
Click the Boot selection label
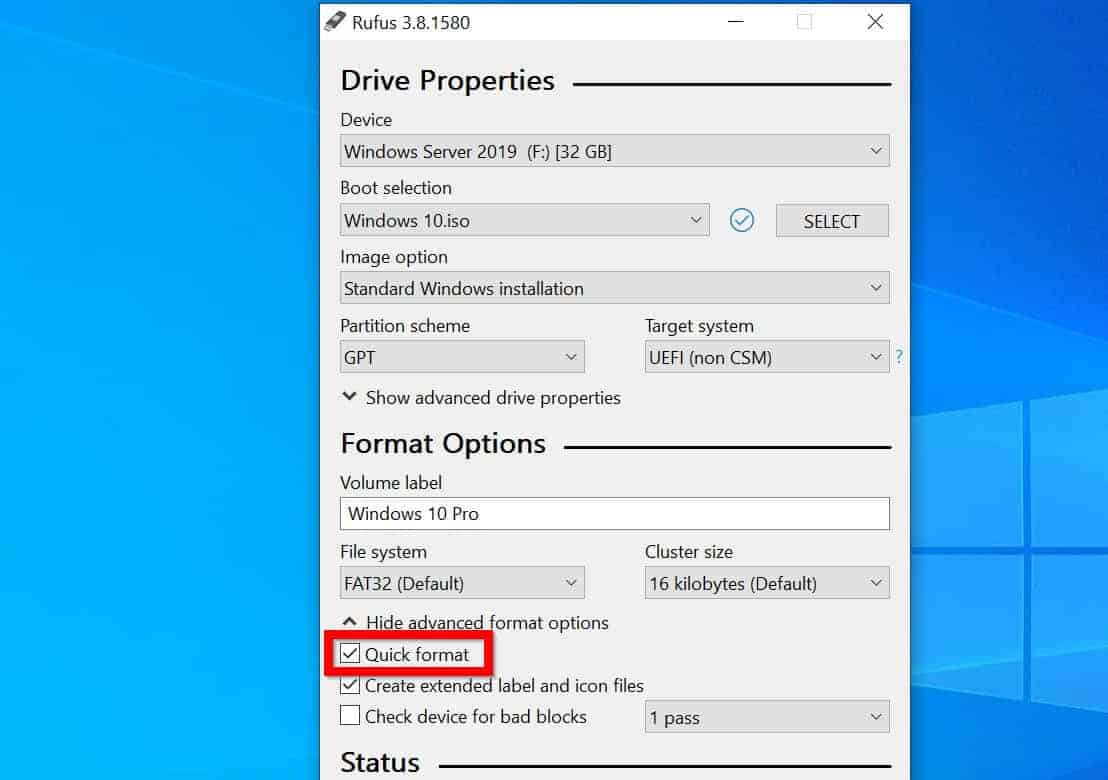pos(396,188)
